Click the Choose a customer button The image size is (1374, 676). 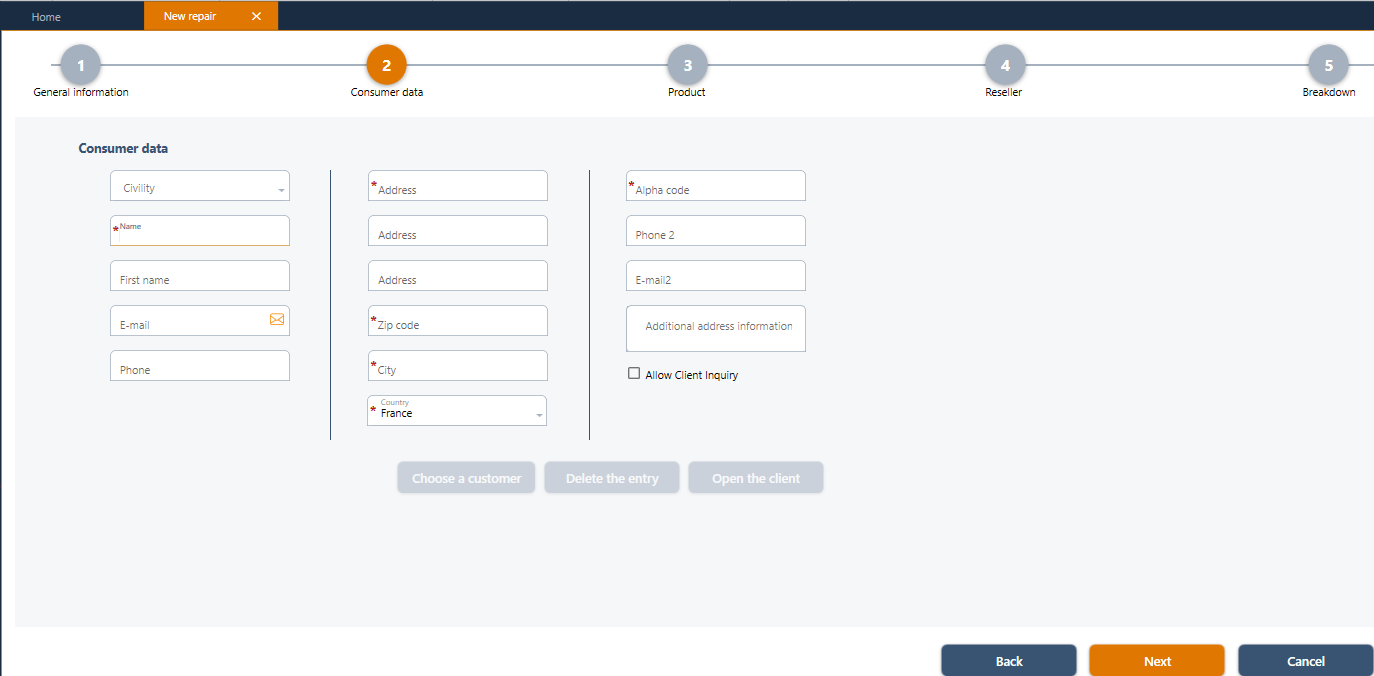466,478
